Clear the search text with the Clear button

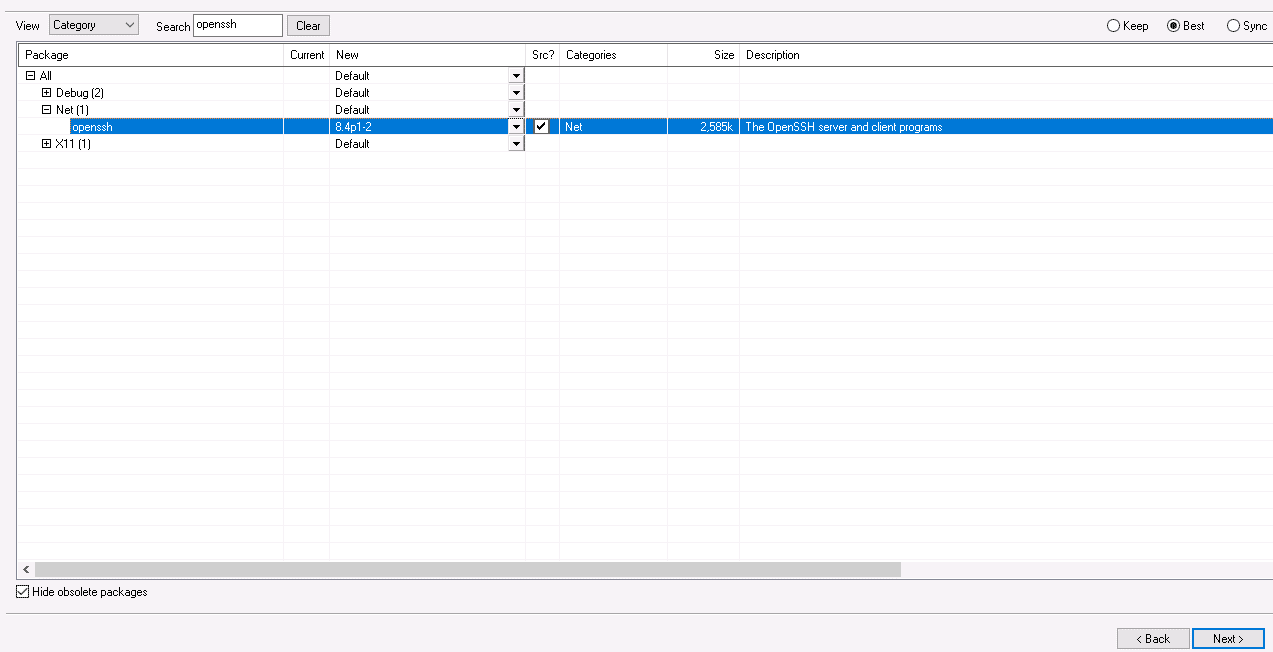(308, 26)
